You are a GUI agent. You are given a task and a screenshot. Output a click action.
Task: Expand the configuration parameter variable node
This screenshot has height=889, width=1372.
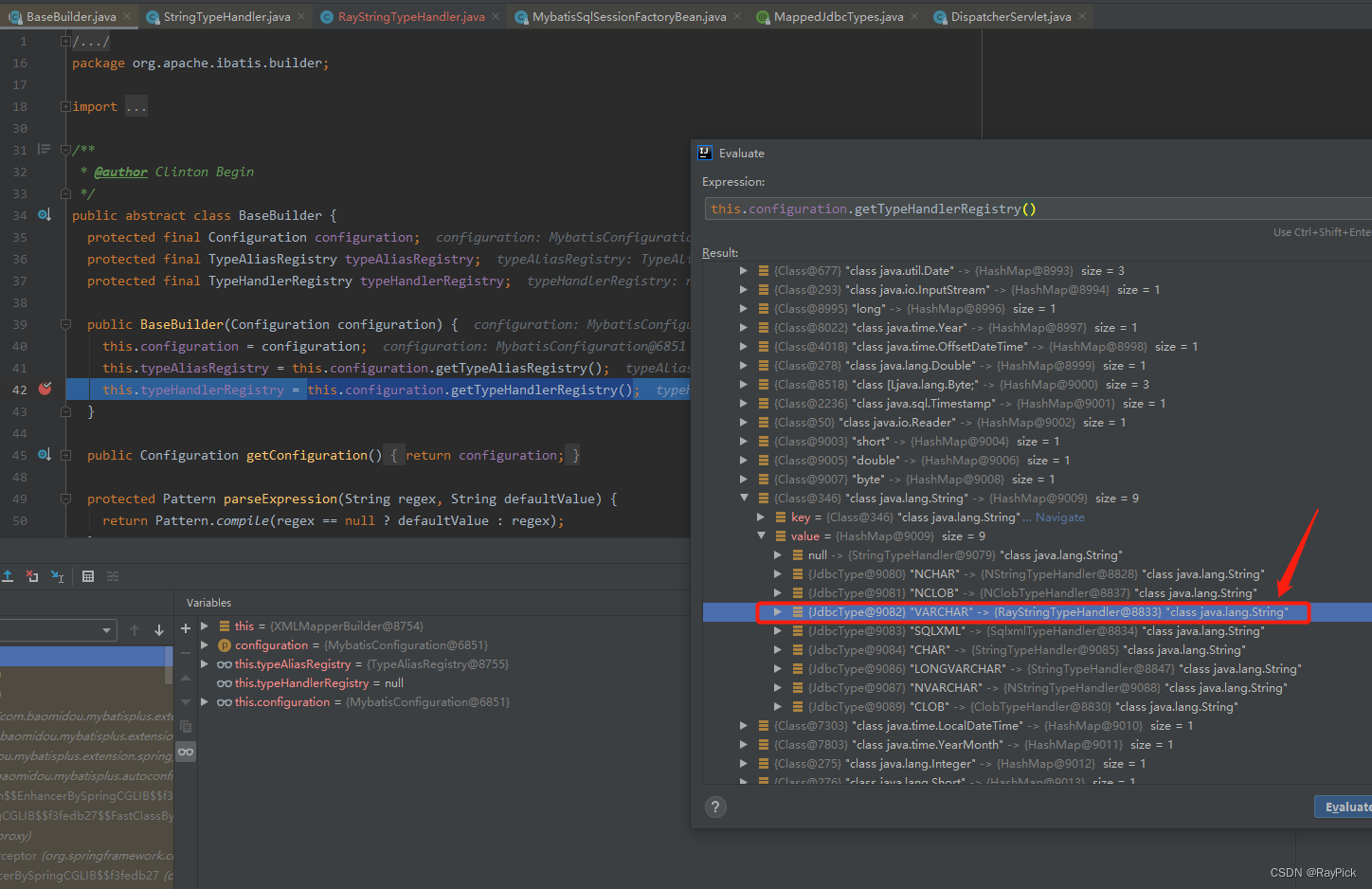tap(205, 645)
